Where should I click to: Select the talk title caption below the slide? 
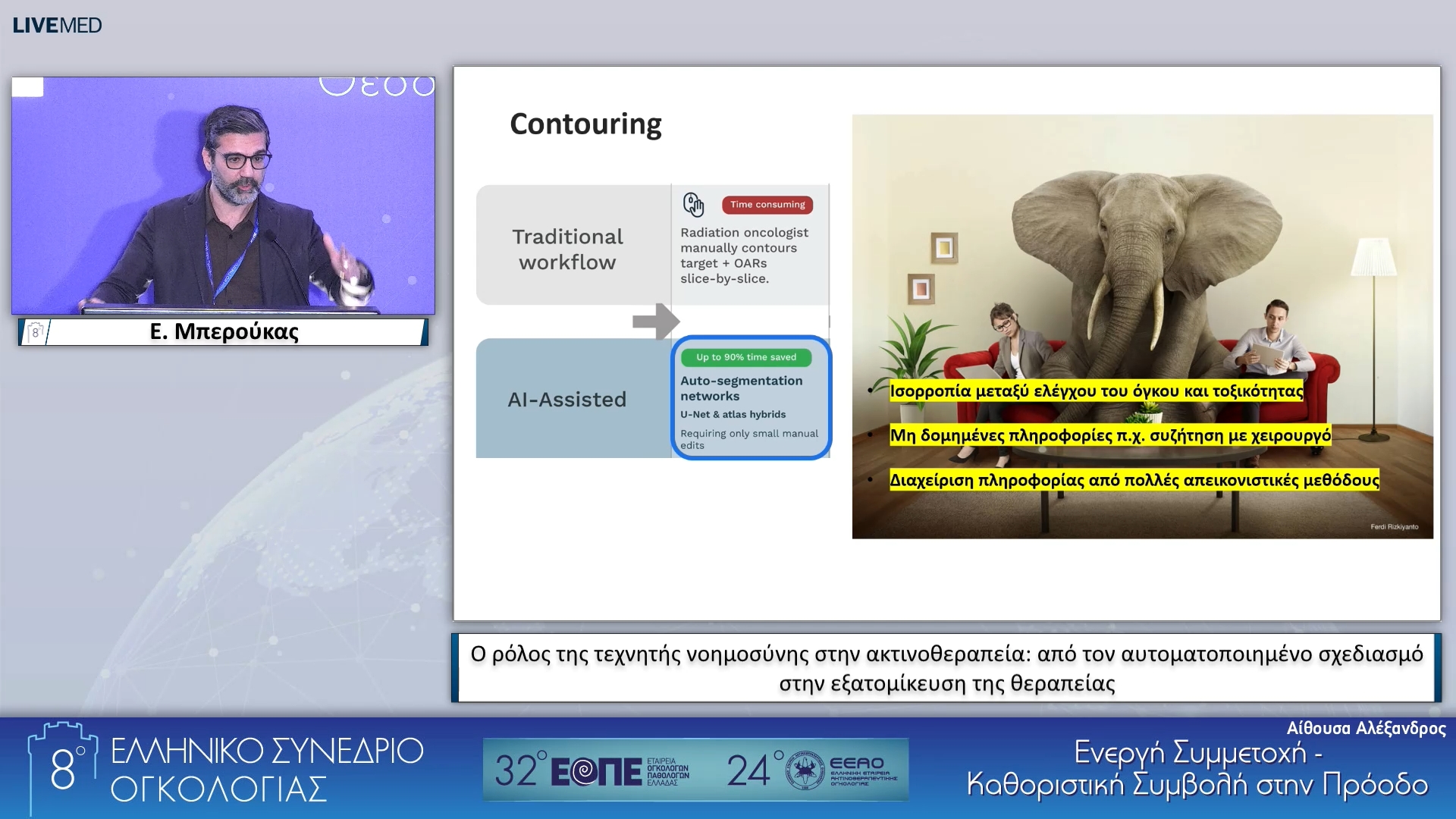(x=946, y=668)
